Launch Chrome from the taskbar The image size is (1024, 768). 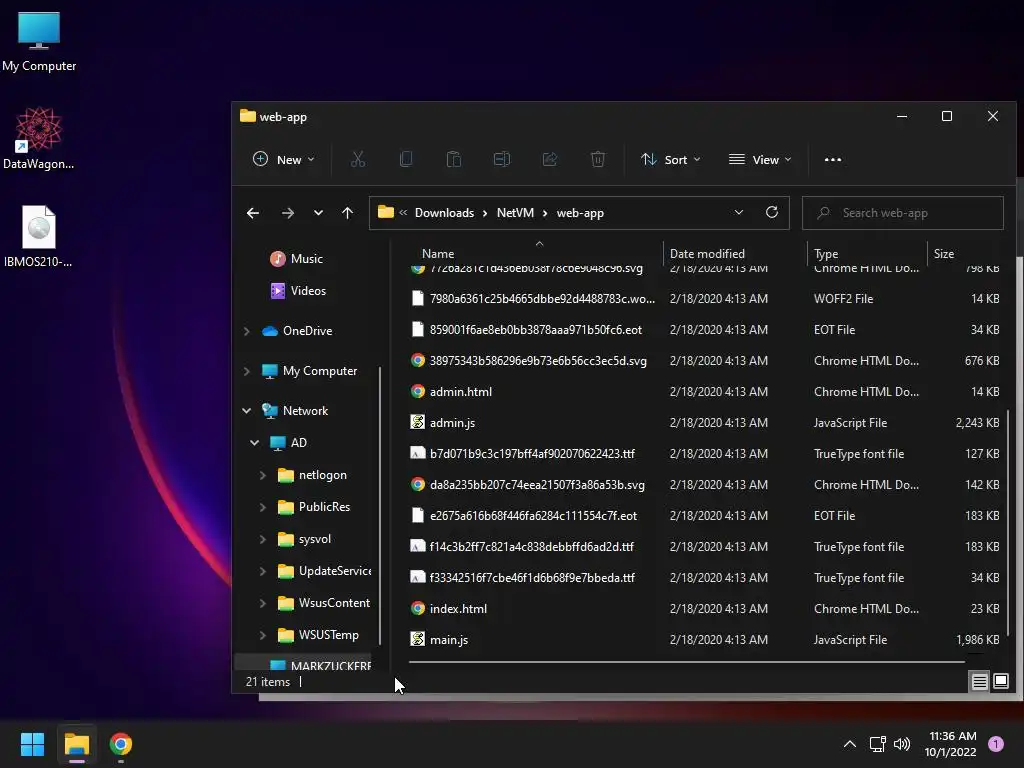(x=121, y=744)
